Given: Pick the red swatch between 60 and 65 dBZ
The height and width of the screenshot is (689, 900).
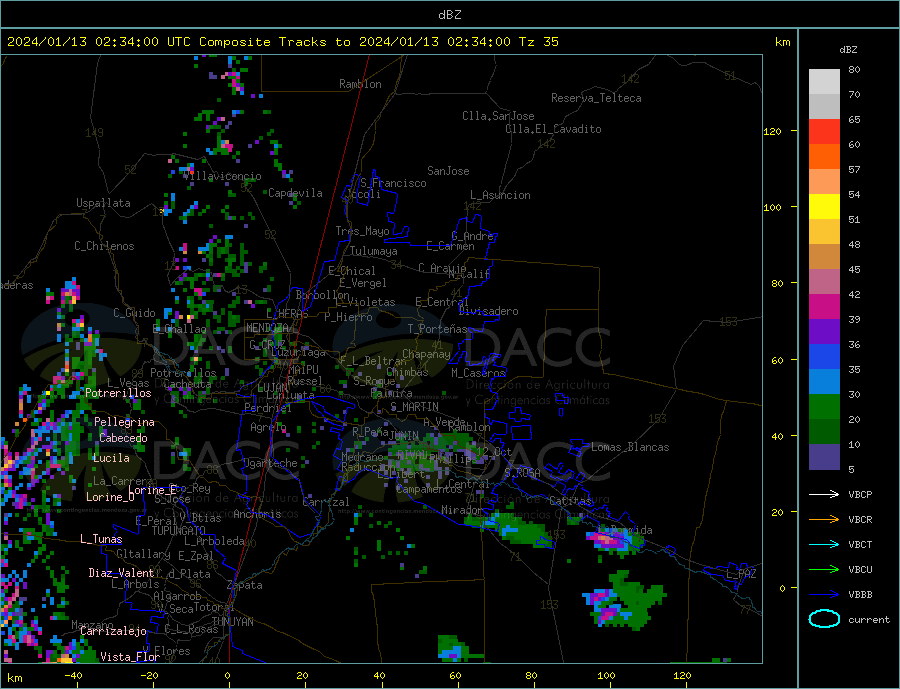Looking at the screenshot, I should point(824,131).
